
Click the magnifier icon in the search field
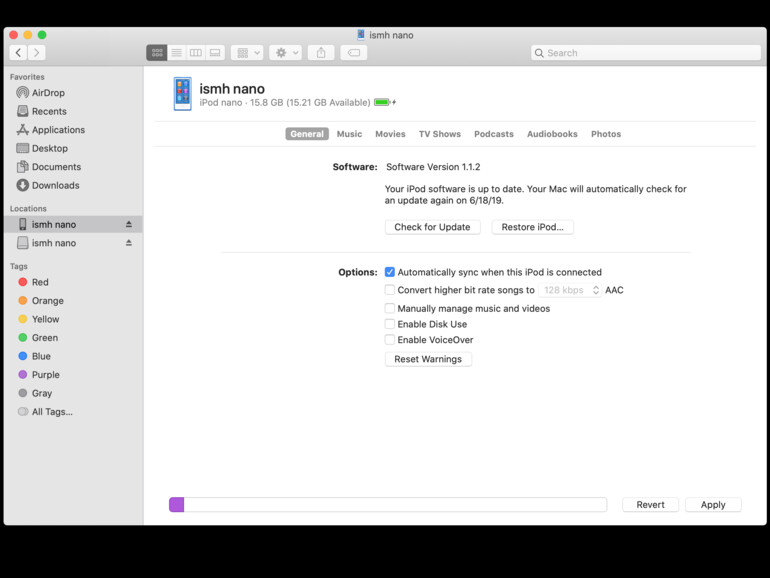(539, 53)
